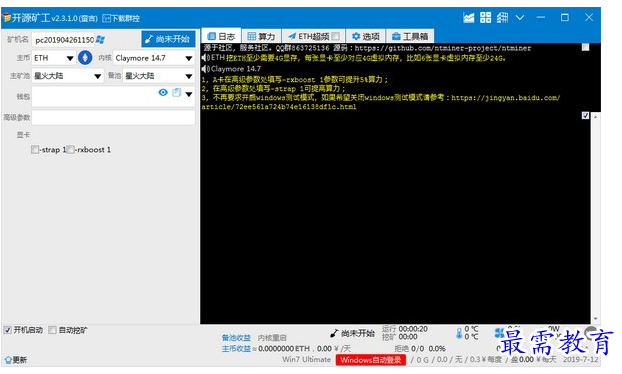Click the speaker icon beside ETH message
The height and width of the screenshot is (374, 622).
(x=205, y=58)
